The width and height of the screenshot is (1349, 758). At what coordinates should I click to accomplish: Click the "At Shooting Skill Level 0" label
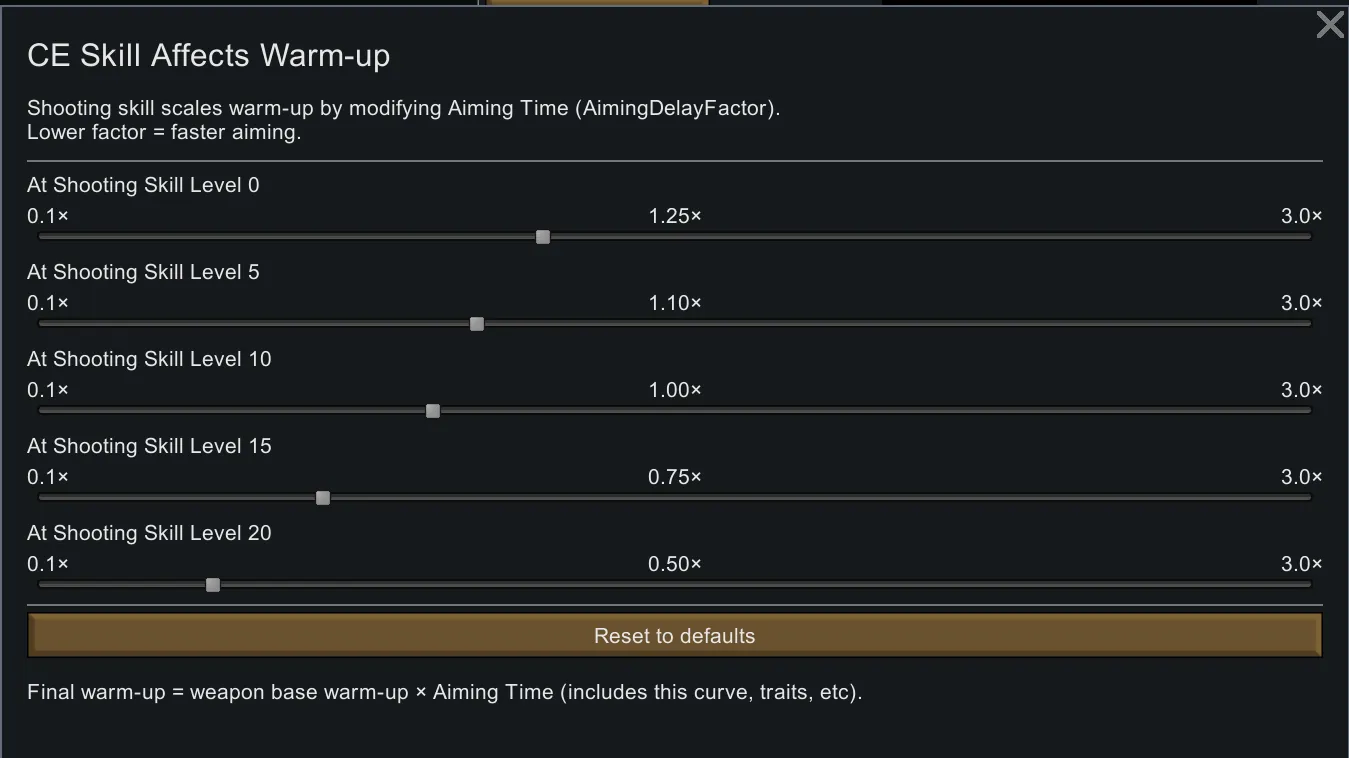pos(143,185)
